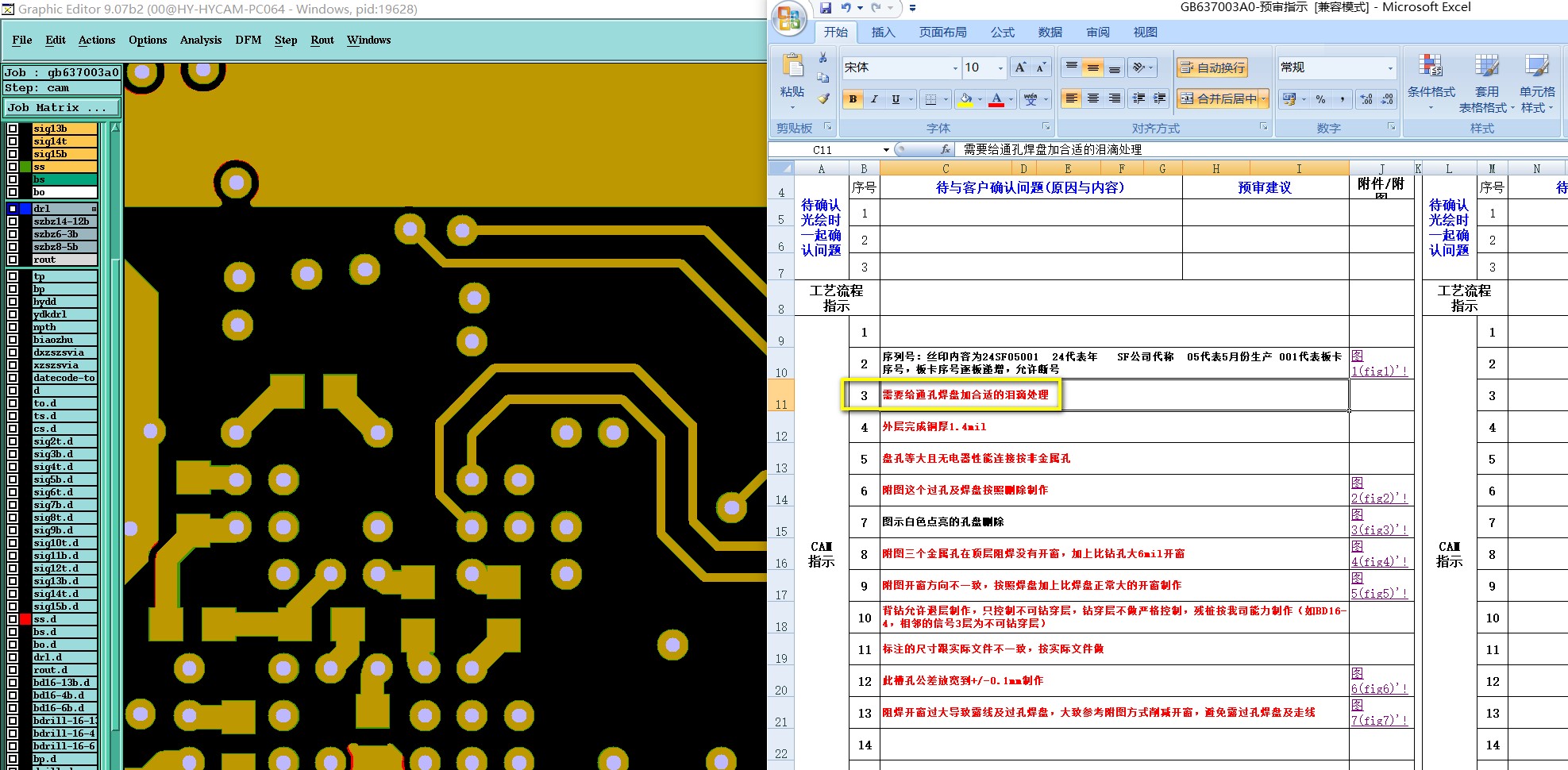The image size is (1568, 770).
Task: Open the Analysis menu in Graphic Editor
Action: [x=201, y=40]
